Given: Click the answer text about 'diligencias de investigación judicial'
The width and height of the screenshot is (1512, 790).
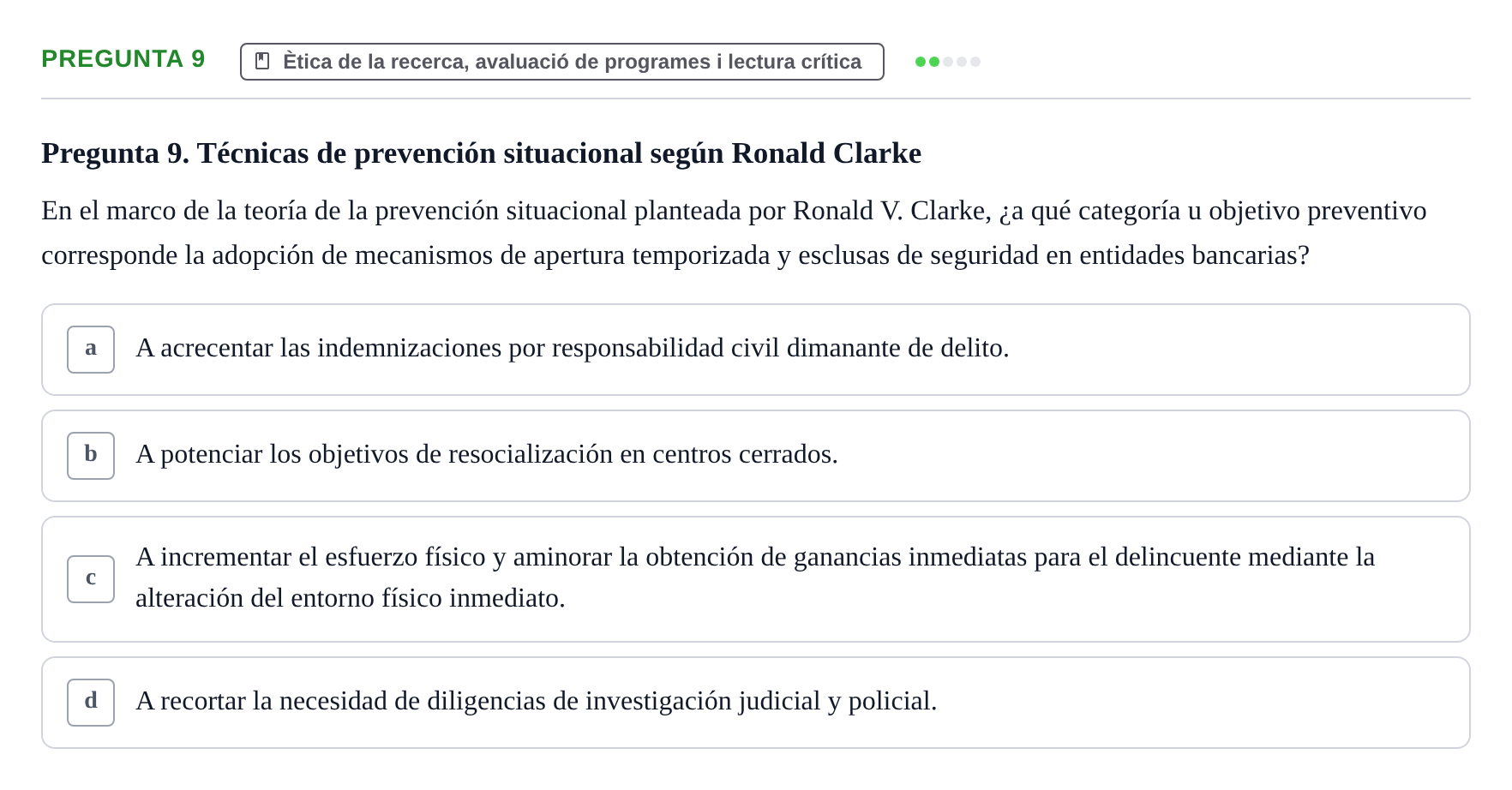Looking at the screenshot, I should pos(537,701).
